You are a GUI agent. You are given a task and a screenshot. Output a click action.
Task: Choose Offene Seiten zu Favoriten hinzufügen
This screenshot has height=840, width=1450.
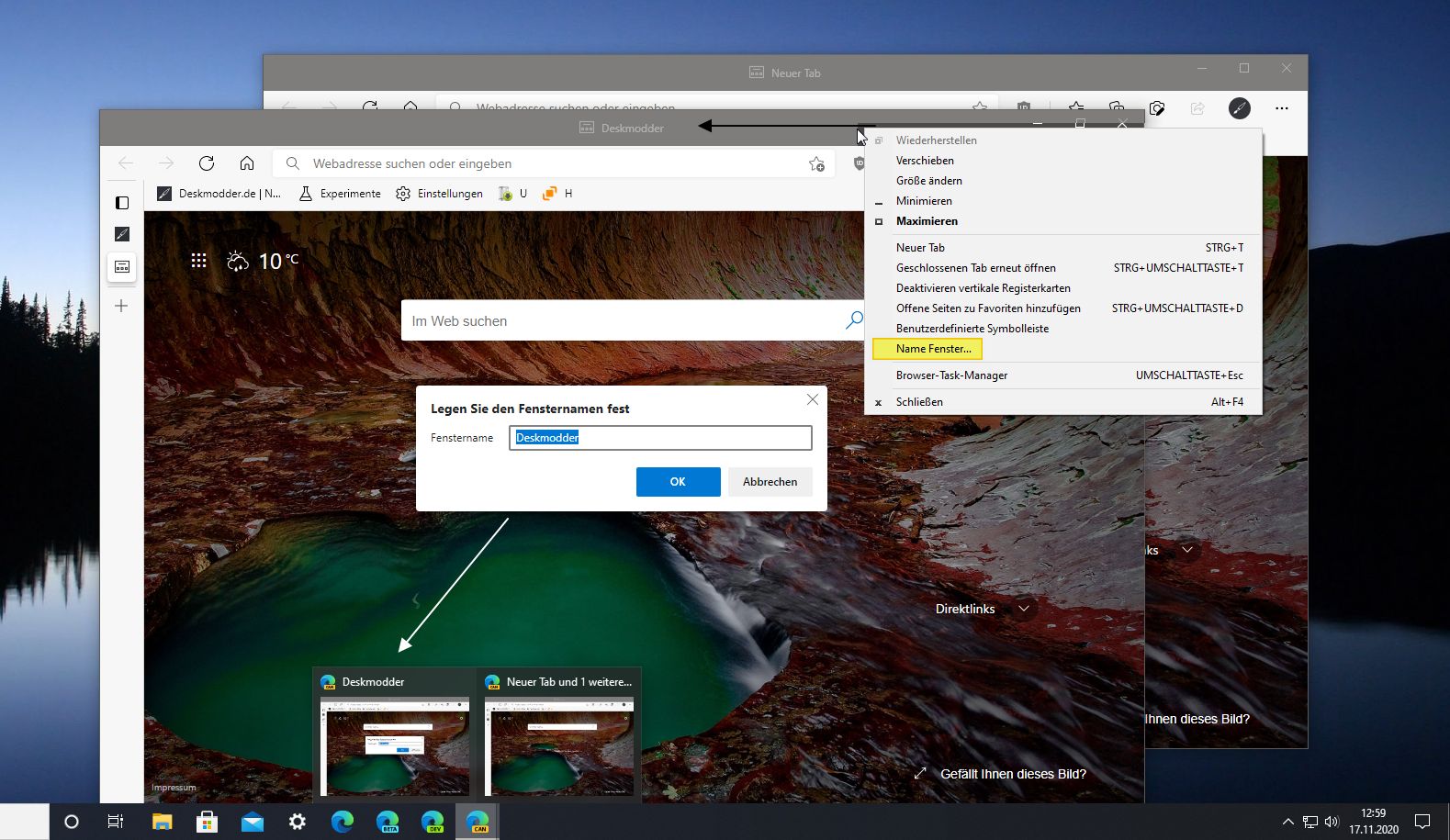point(1063,308)
